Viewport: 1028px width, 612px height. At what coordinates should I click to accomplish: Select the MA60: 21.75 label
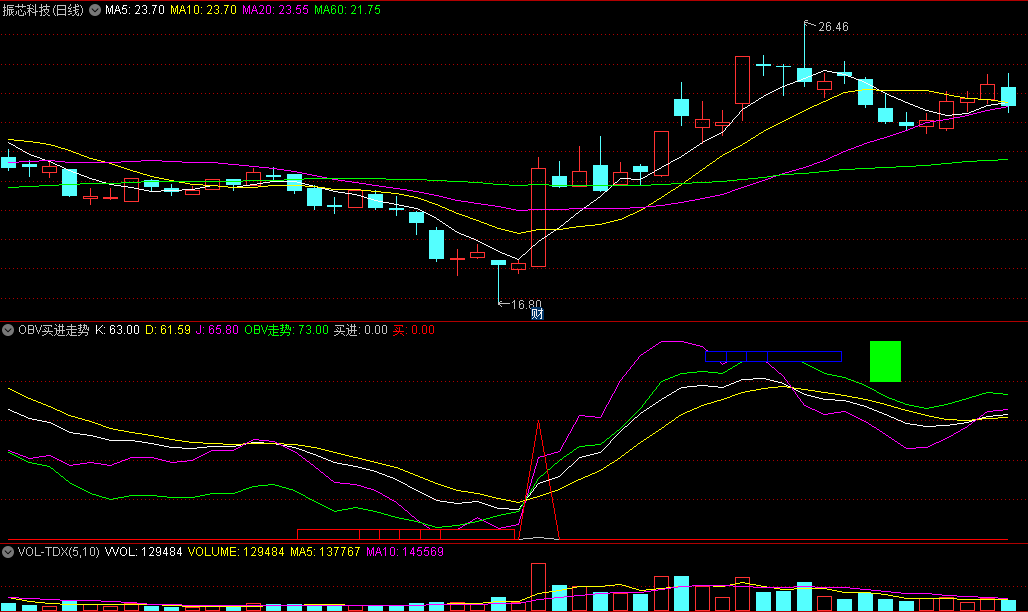click(x=347, y=10)
